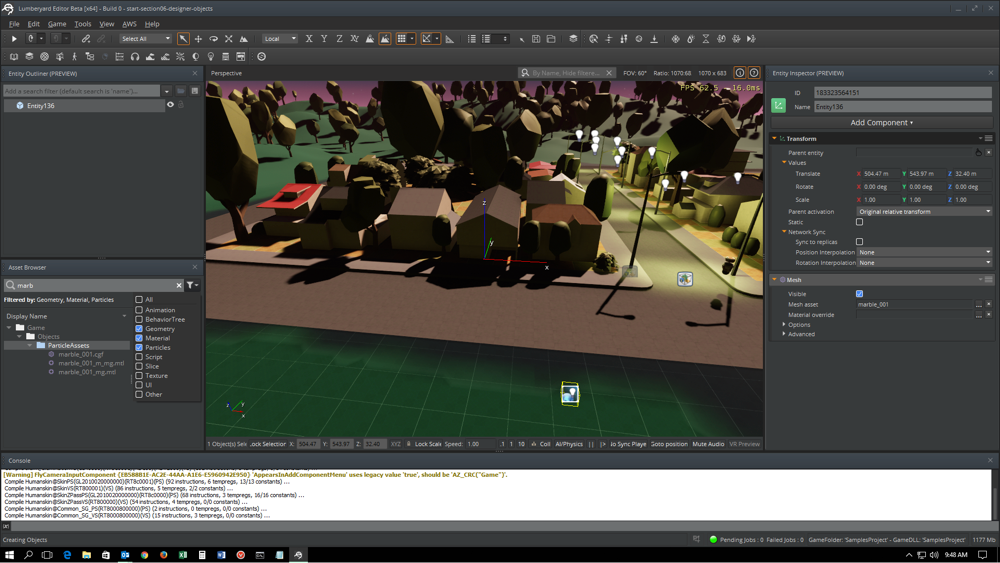Open the Select All dropdown
The height and width of the screenshot is (563, 1000).
click(145, 39)
